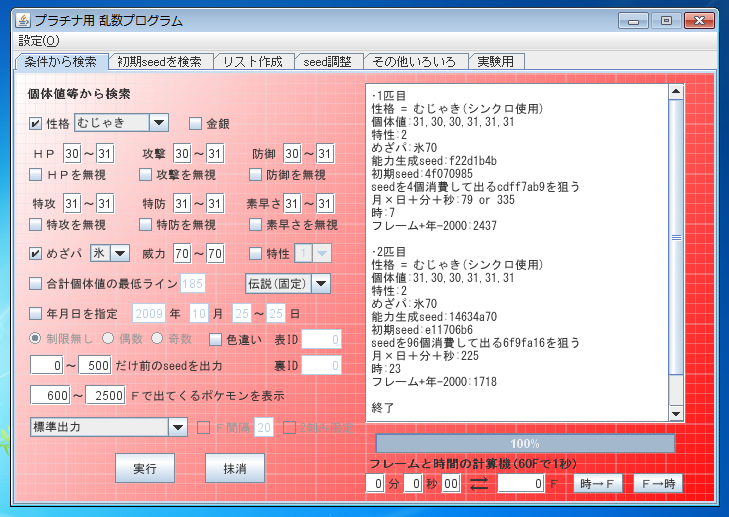Click the 防御 maximum value field
Screen dimensions: 729x517
click(x=325, y=153)
